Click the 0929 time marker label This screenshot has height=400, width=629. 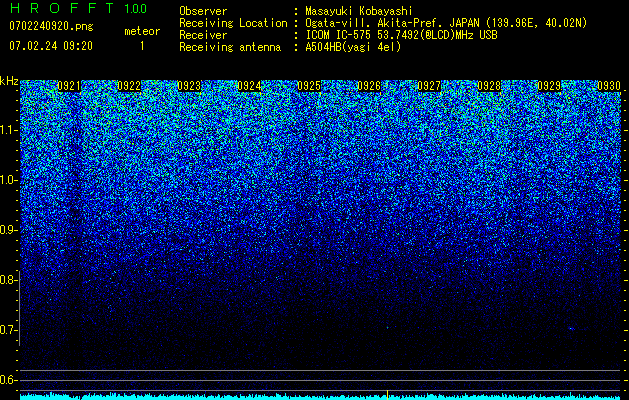(x=549, y=86)
